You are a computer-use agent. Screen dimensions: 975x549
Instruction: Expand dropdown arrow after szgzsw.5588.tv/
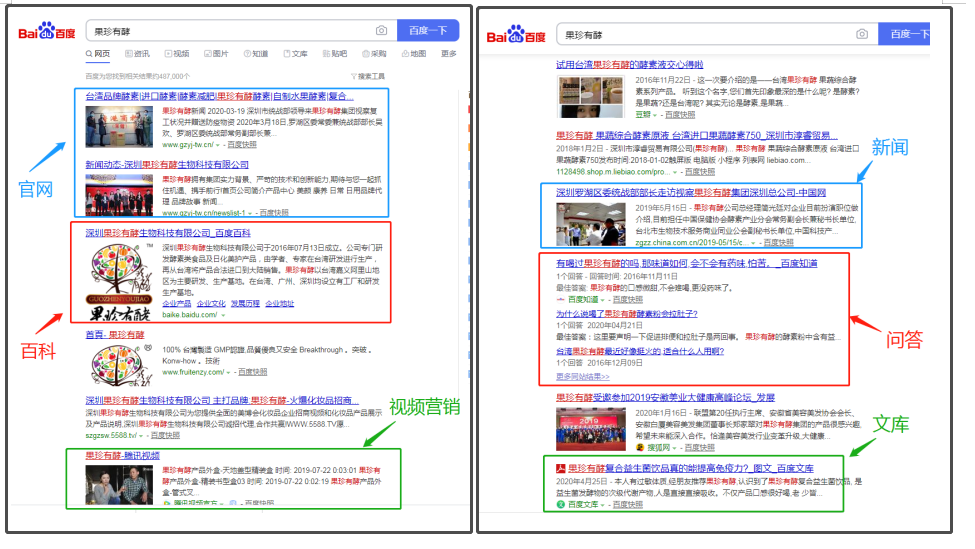(x=141, y=436)
